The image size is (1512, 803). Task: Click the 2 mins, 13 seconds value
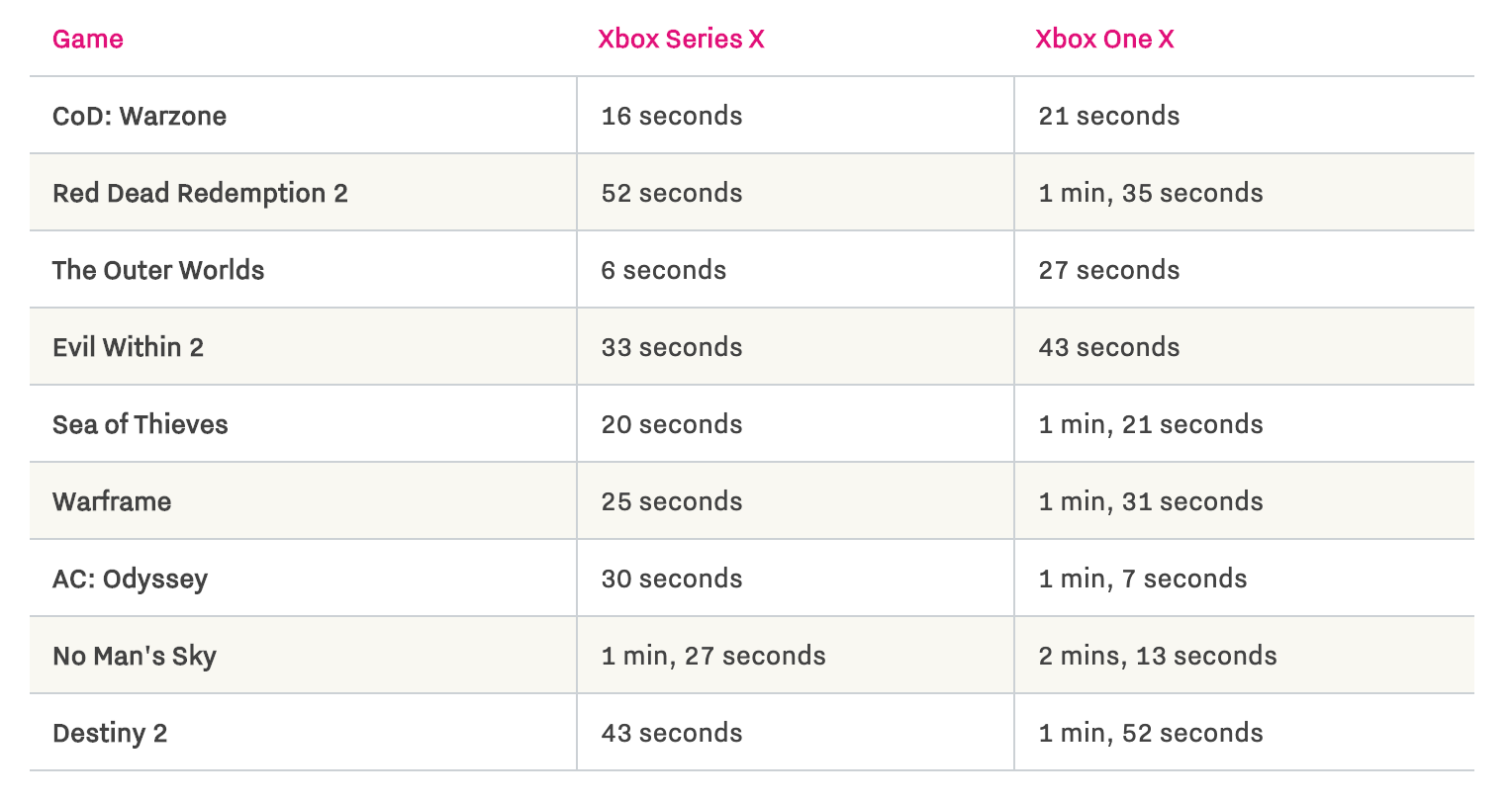[1158, 657]
